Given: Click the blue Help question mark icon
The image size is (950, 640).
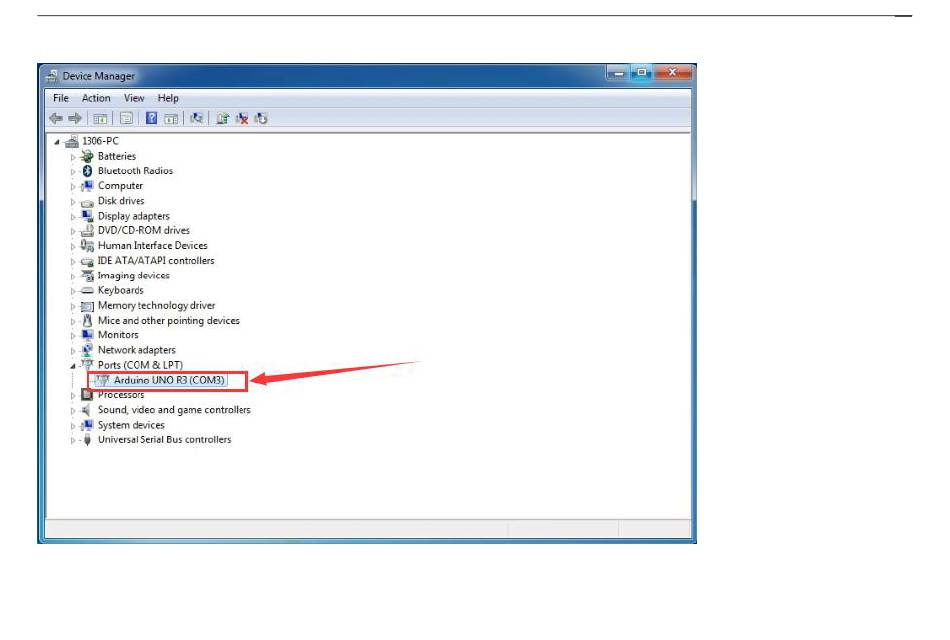Looking at the screenshot, I should coord(151,118).
